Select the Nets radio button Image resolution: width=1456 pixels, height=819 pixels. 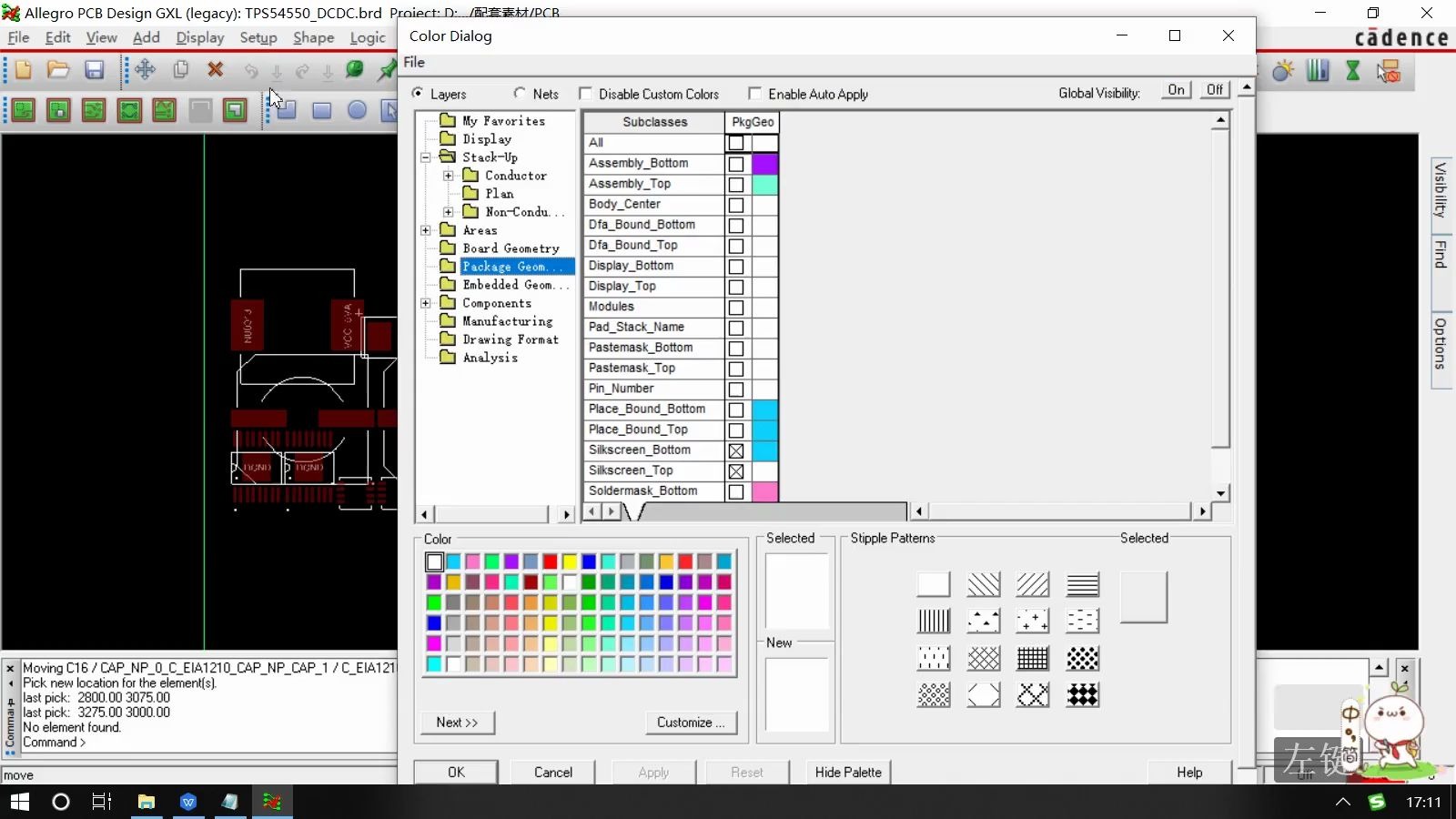[520, 93]
